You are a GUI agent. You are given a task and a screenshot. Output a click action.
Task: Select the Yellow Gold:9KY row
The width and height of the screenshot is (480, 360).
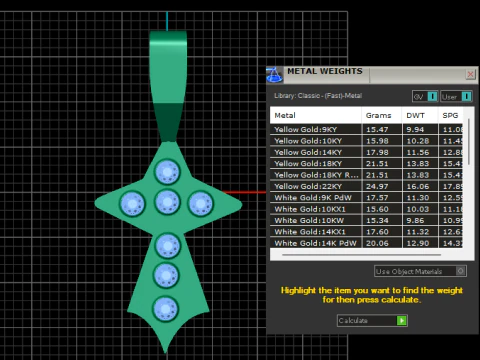pyautogui.click(x=367, y=130)
